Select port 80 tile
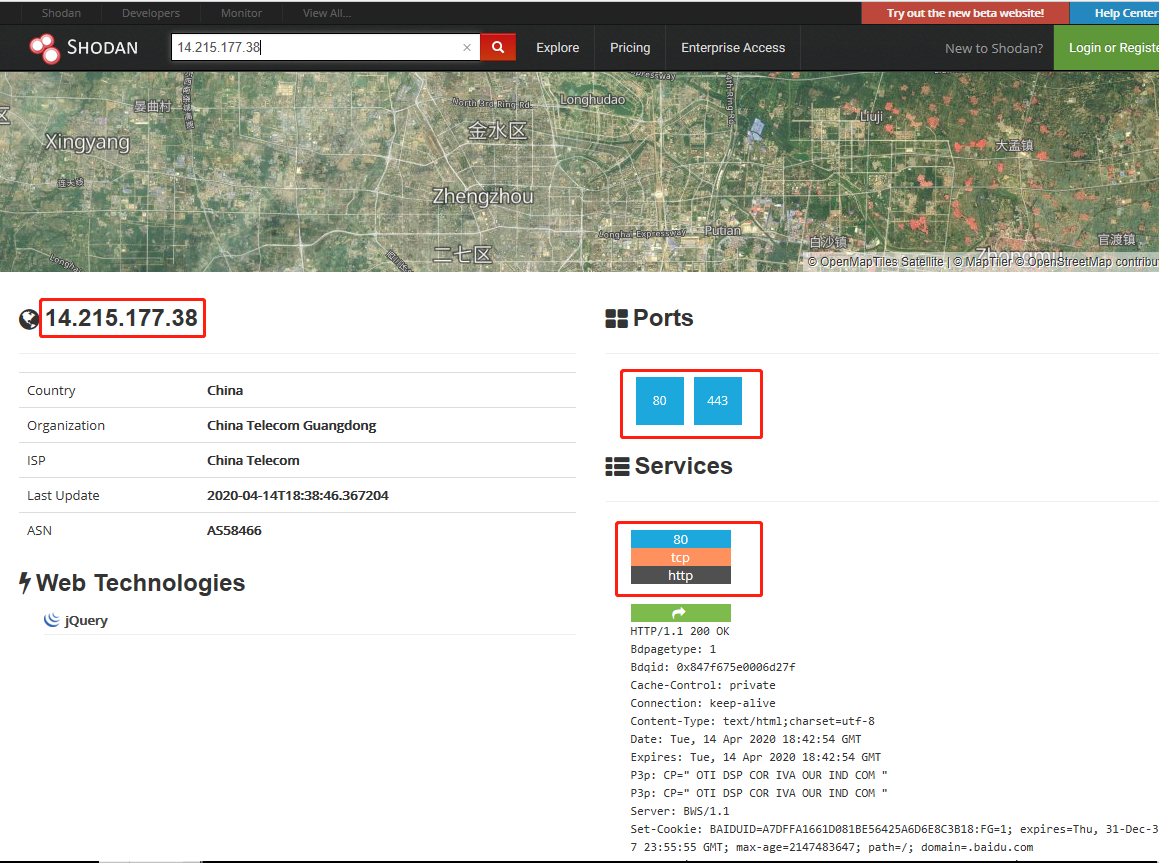This screenshot has width=1159, height=863. 659,400
